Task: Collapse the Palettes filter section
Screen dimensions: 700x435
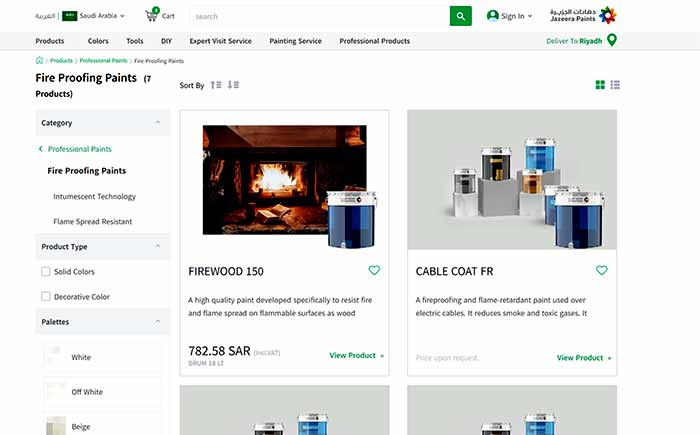Action: tap(158, 322)
